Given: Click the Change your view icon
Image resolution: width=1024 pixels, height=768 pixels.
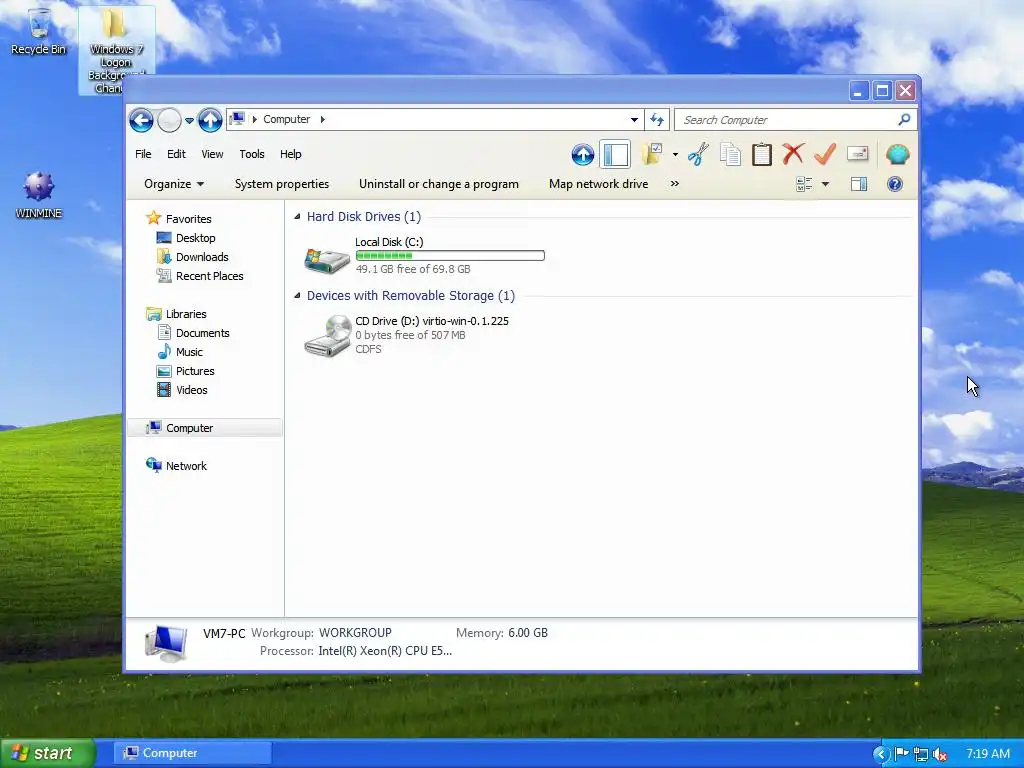Looking at the screenshot, I should pos(804,184).
